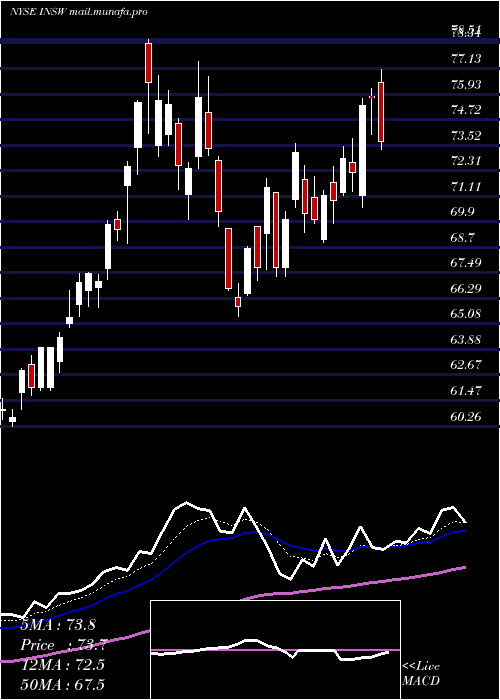500x700 pixels.
Task: Click inside the Live MACD inset chart
Action: tap(275, 650)
